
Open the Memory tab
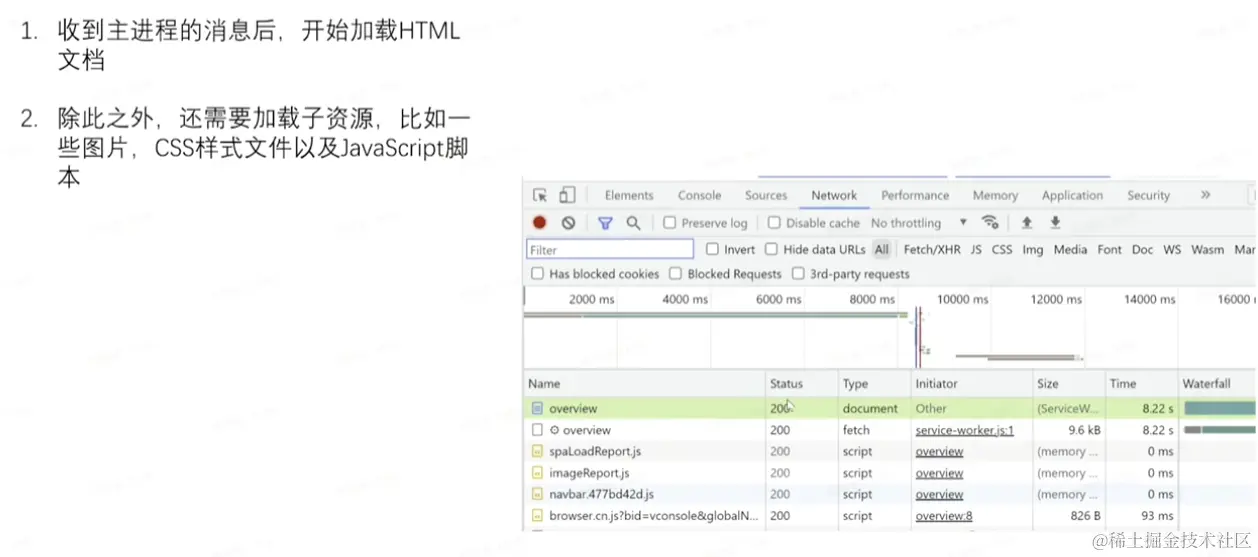[x=995, y=195]
